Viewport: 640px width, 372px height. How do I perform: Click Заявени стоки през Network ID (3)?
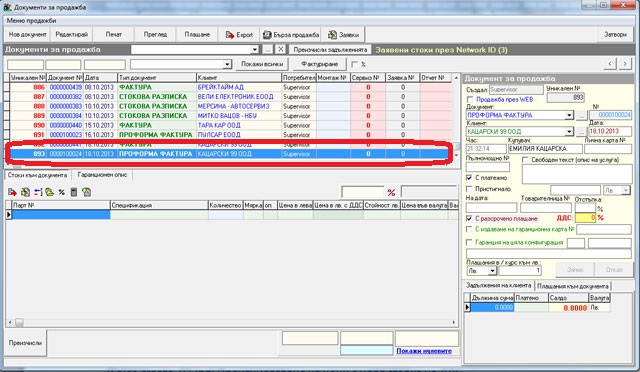[442, 50]
